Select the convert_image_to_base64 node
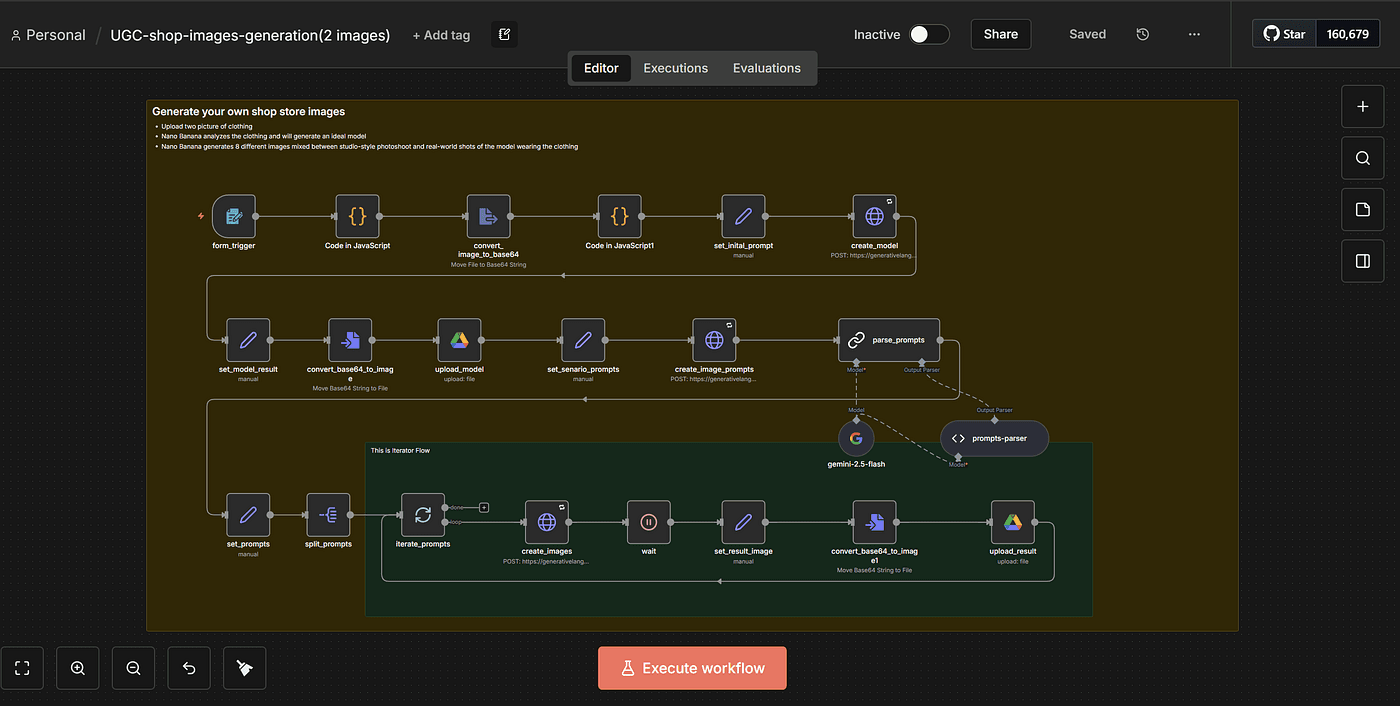This screenshot has width=1400, height=706. [x=488, y=216]
